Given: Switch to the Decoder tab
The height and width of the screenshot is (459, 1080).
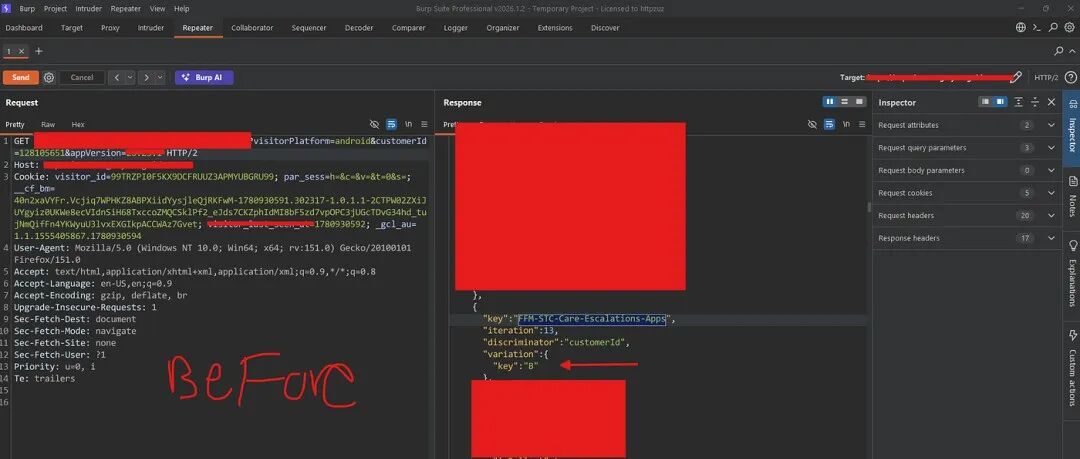Looking at the screenshot, I should click(359, 28).
